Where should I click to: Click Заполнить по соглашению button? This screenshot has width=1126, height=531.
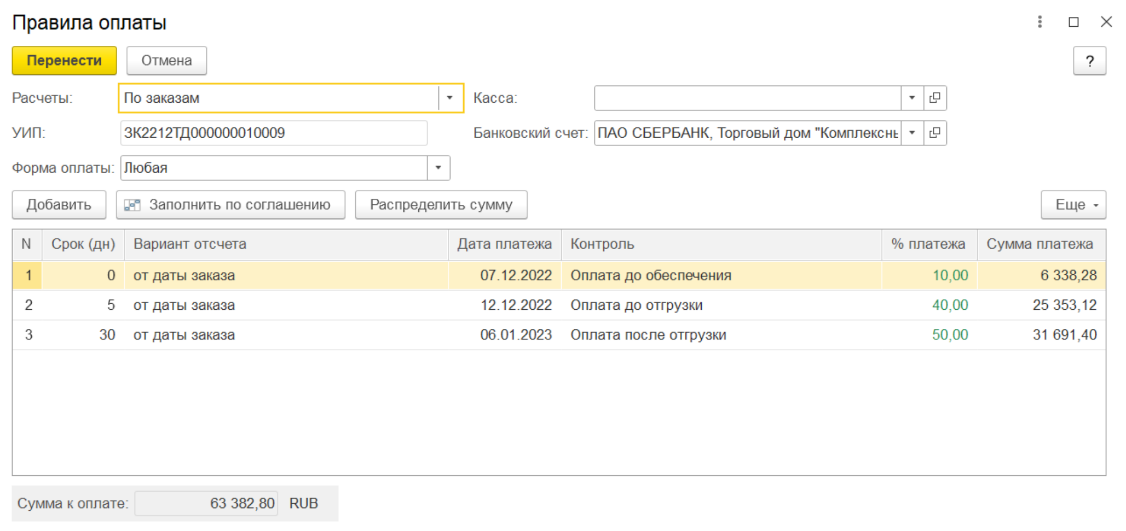[230, 205]
